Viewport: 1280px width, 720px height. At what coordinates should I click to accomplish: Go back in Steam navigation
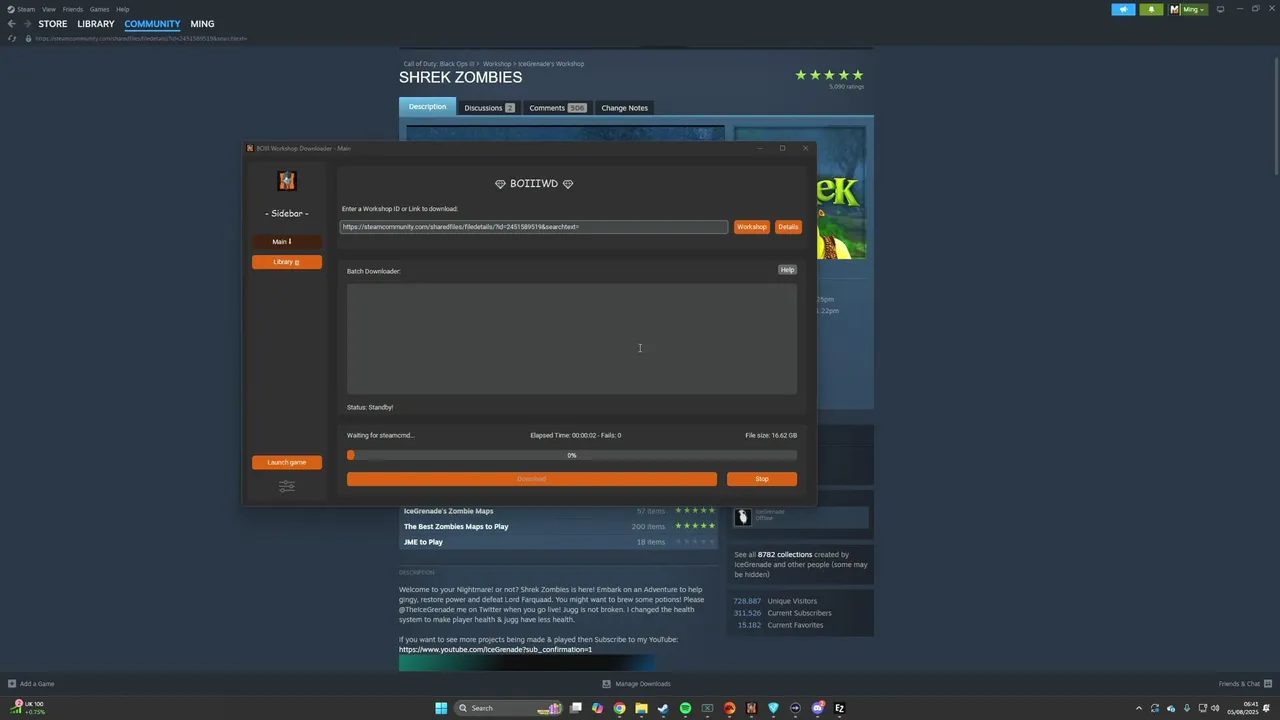(x=12, y=24)
